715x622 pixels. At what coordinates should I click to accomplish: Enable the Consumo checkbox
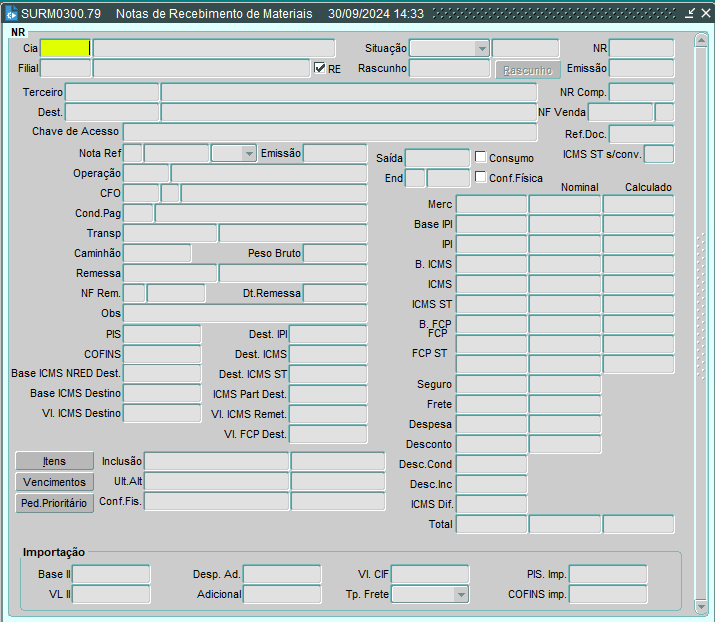click(481, 157)
